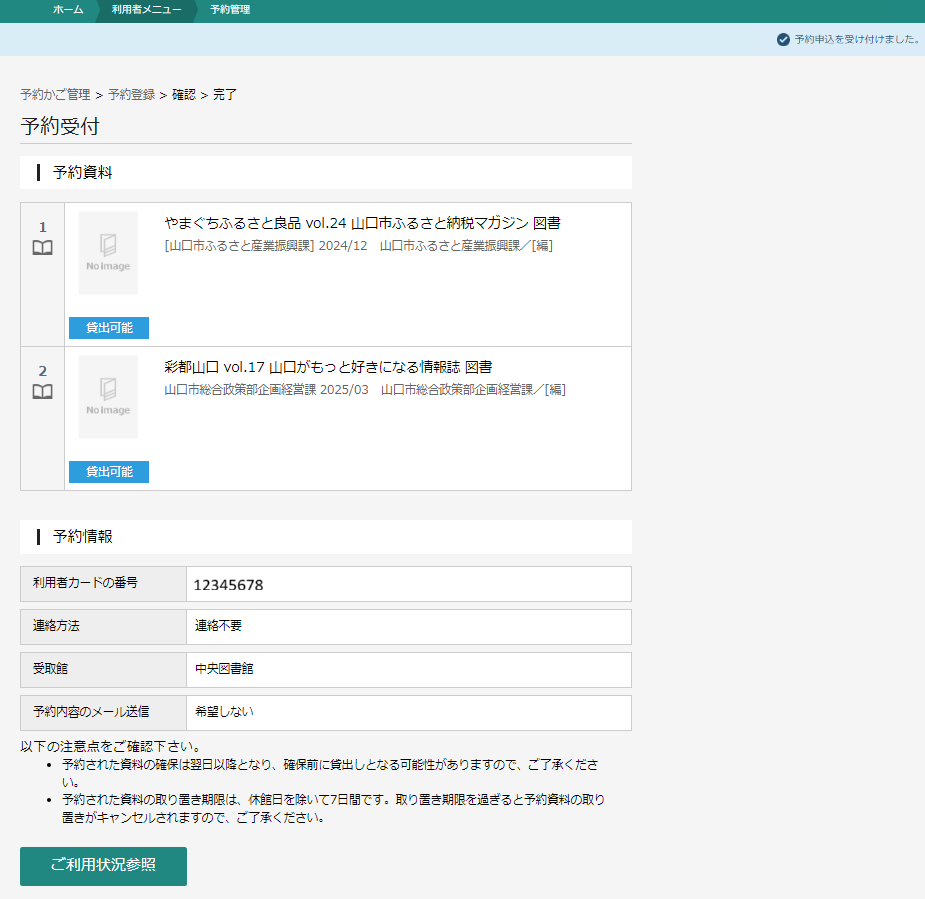The image size is (925, 899).
Task: Go to ホーム in the top navigation
Action: click(68, 10)
